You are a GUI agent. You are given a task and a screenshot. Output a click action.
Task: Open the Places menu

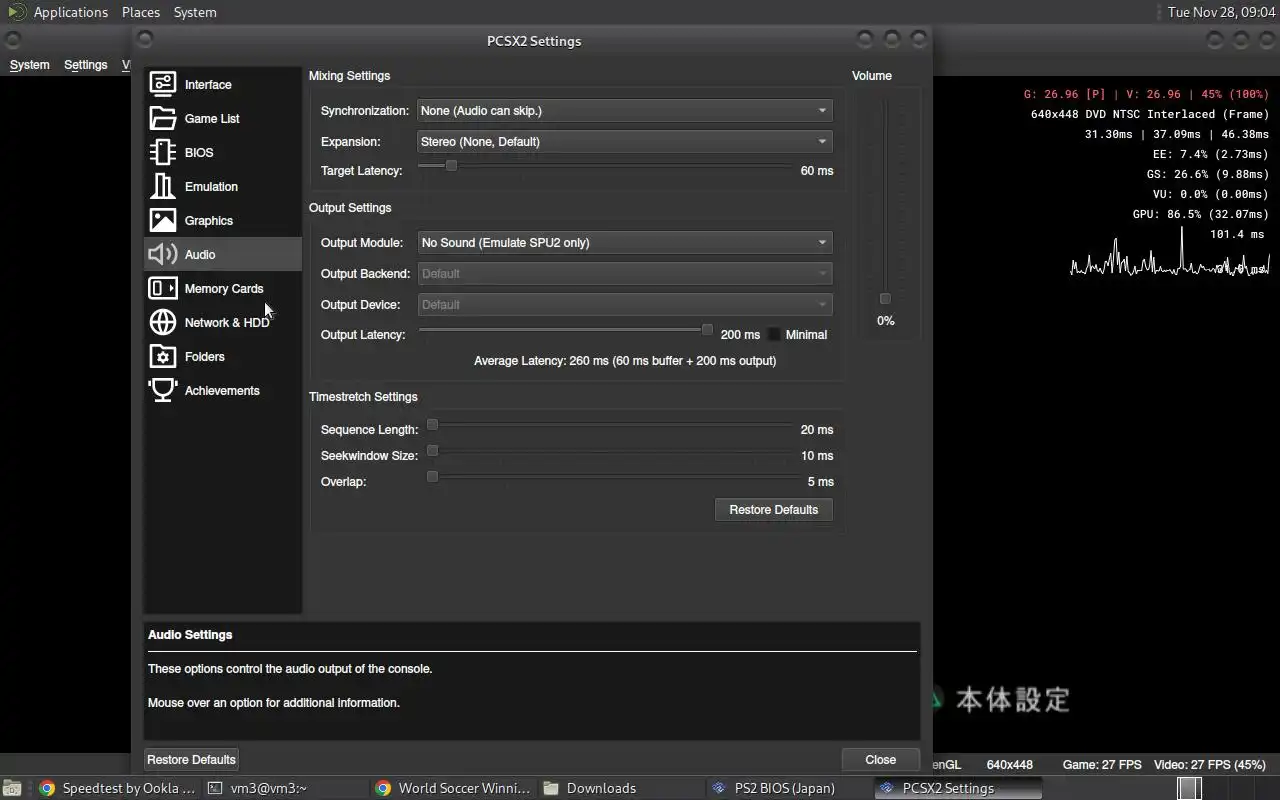pyautogui.click(x=141, y=12)
